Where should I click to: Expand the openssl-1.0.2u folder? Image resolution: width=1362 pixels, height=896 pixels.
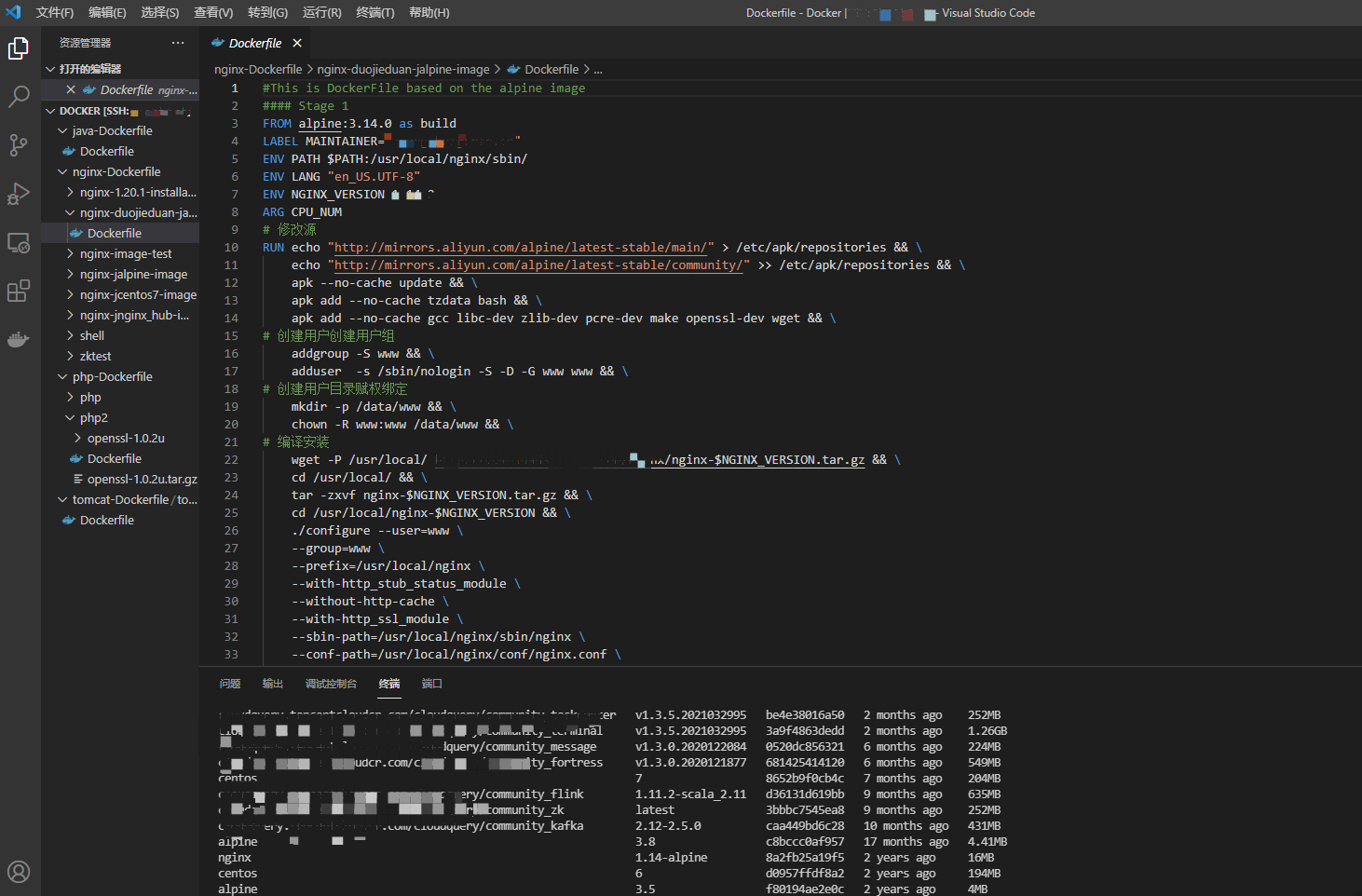[126, 438]
